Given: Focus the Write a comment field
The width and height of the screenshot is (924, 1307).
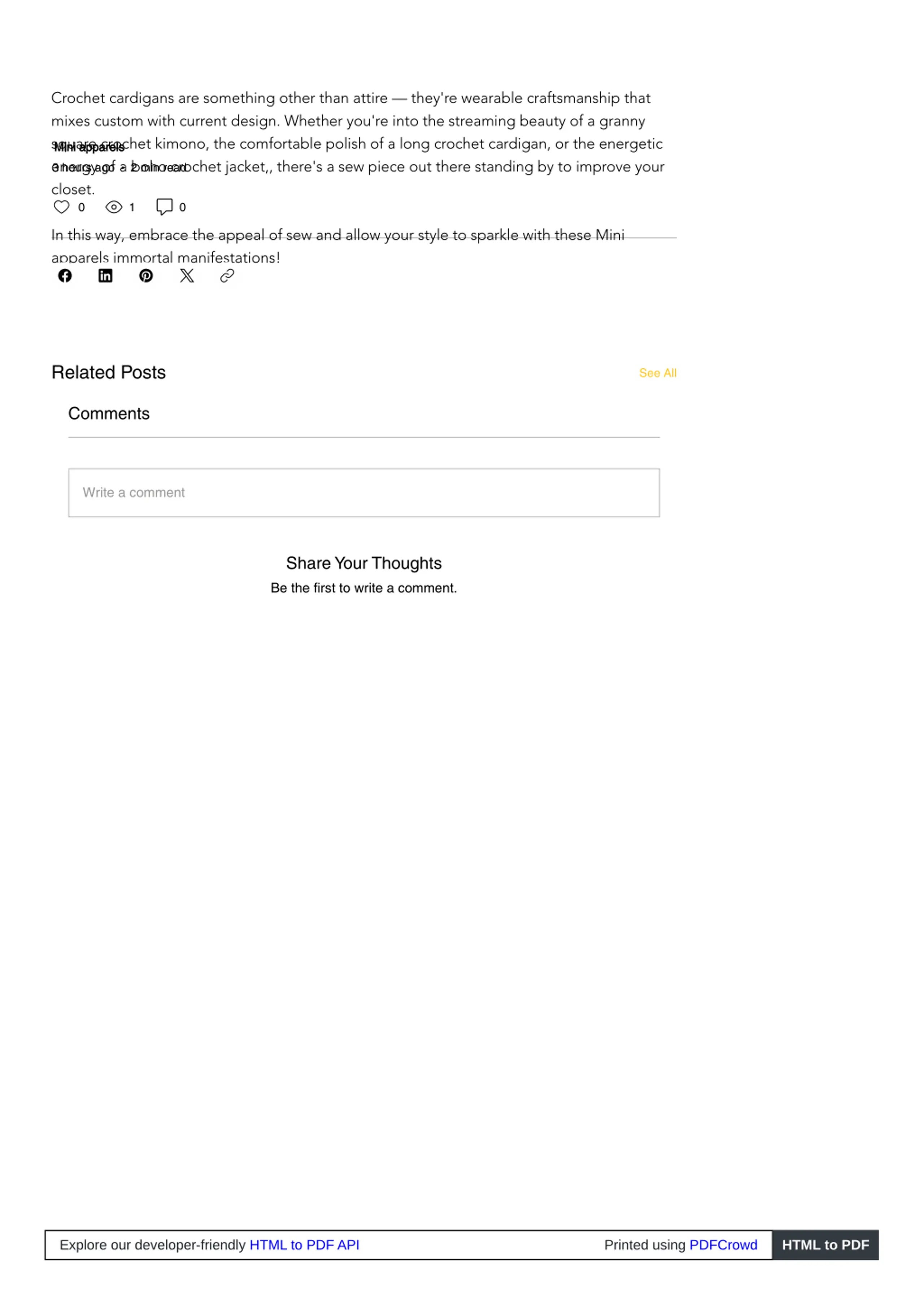Looking at the screenshot, I should click(364, 493).
